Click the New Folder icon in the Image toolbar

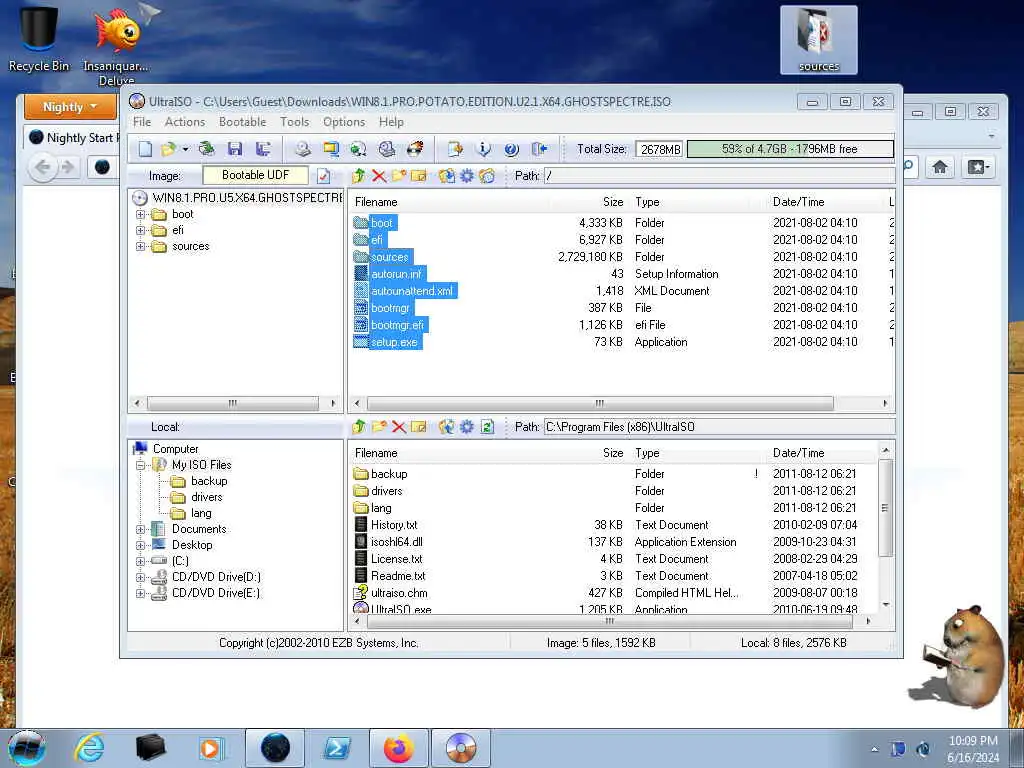tap(399, 176)
